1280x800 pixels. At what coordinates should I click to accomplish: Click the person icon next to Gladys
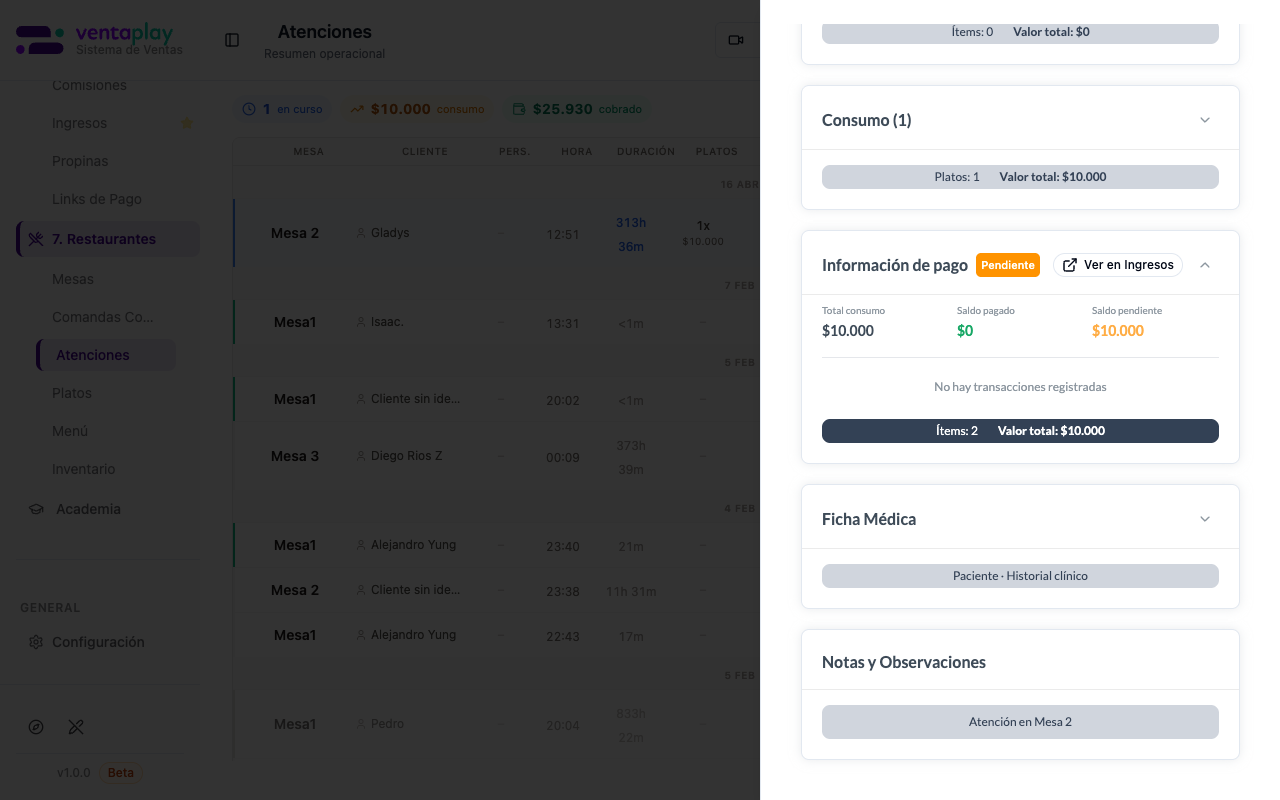[x=360, y=232]
